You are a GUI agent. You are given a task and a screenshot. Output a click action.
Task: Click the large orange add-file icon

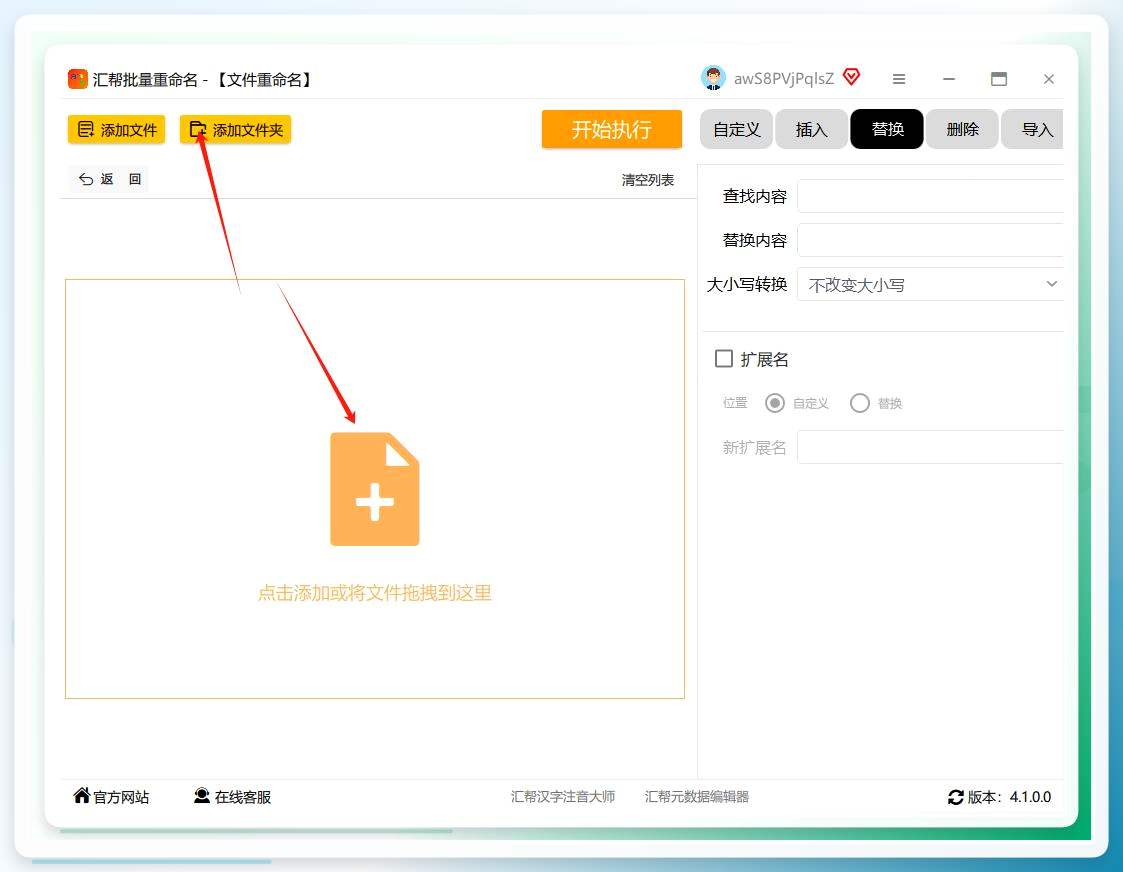click(x=375, y=489)
